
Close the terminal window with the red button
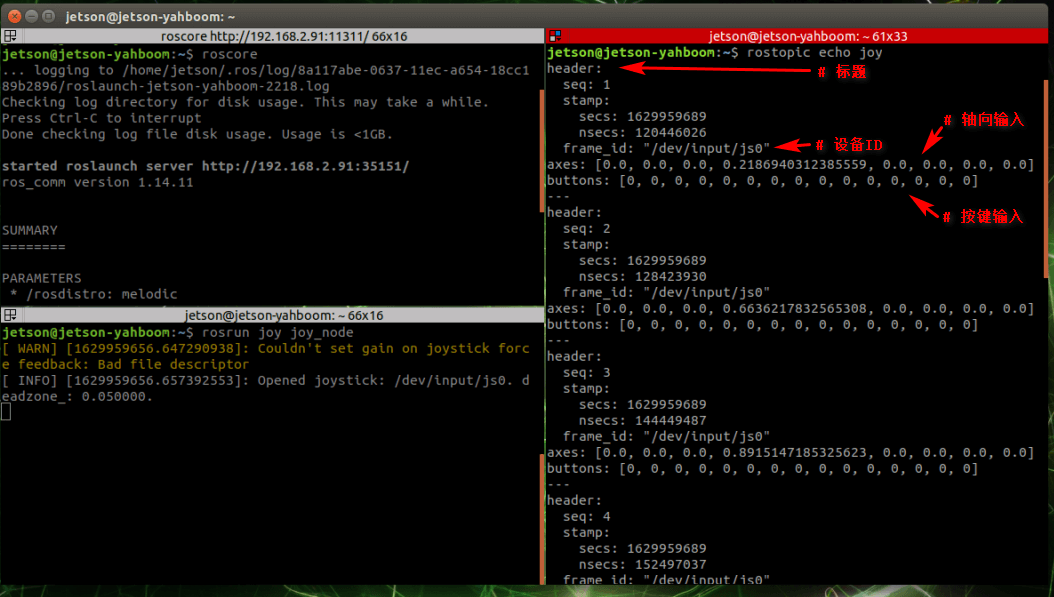[14, 16]
